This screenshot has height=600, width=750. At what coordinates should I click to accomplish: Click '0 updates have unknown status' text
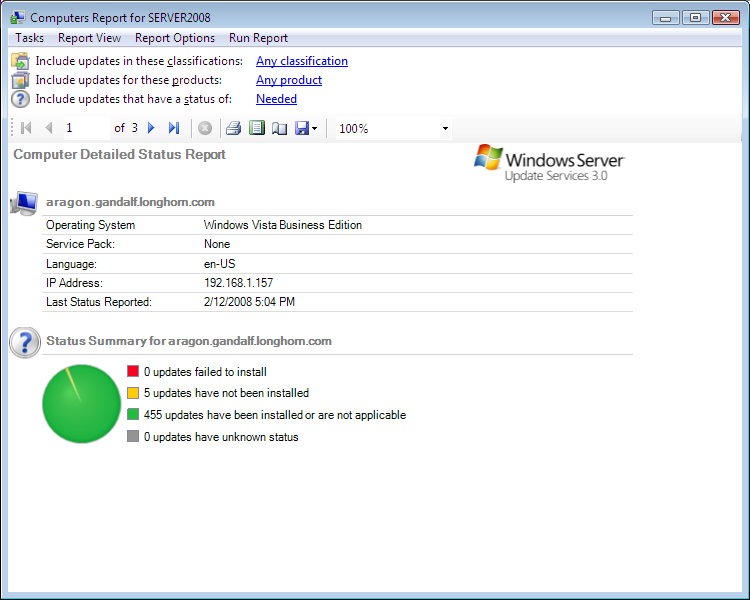point(221,437)
